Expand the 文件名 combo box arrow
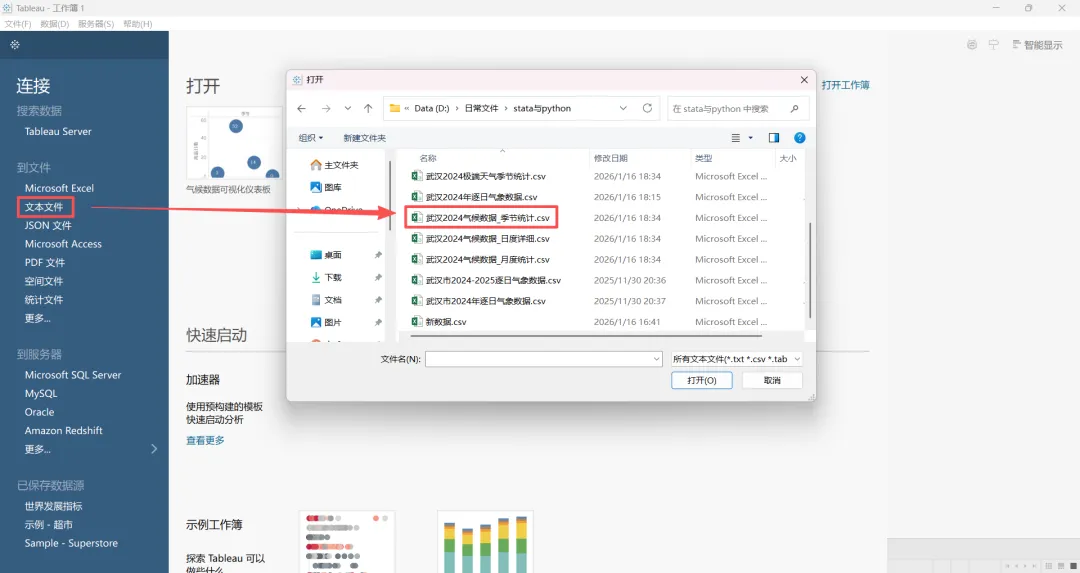1080x573 pixels. tap(656, 359)
